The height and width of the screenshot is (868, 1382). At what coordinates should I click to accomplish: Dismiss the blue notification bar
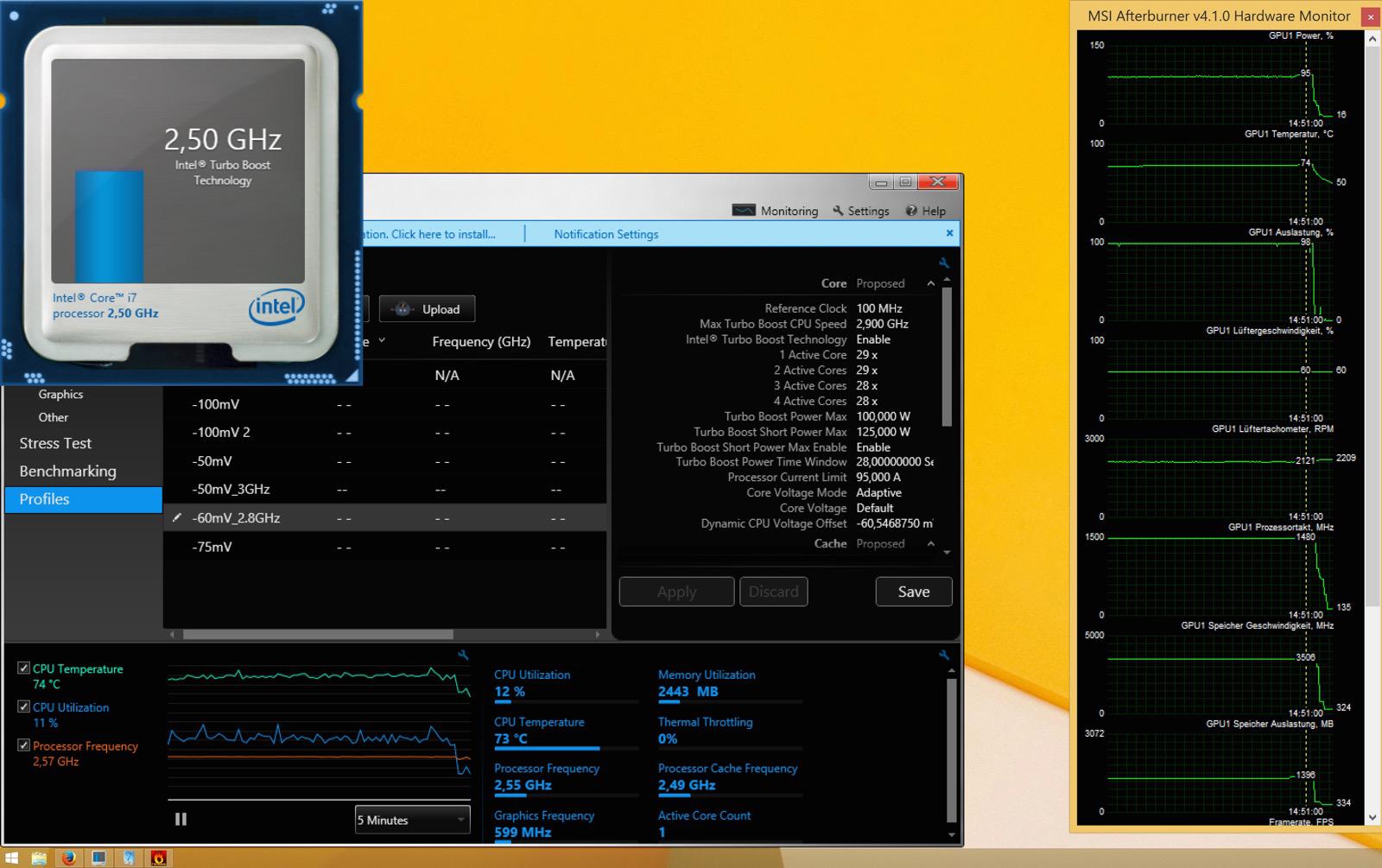[949, 232]
